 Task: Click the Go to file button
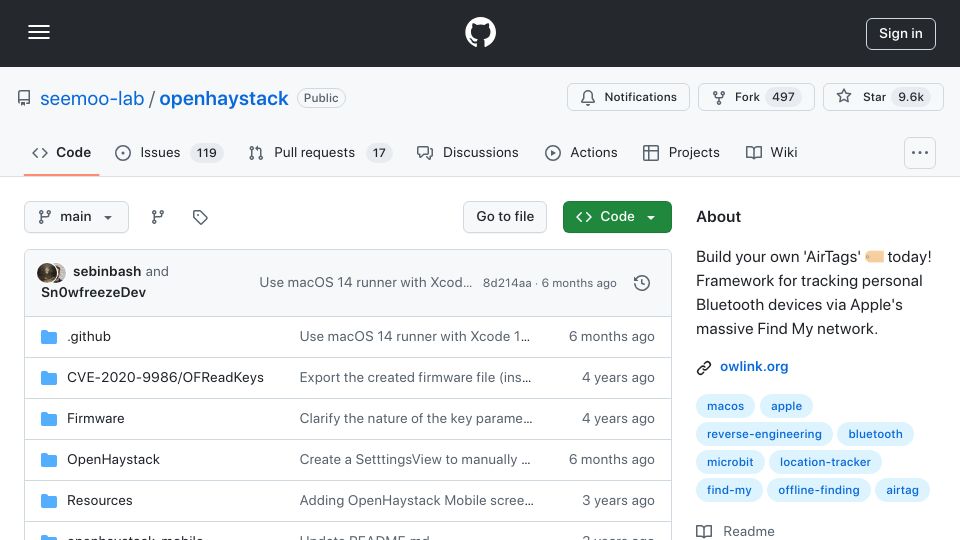point(505,217)
